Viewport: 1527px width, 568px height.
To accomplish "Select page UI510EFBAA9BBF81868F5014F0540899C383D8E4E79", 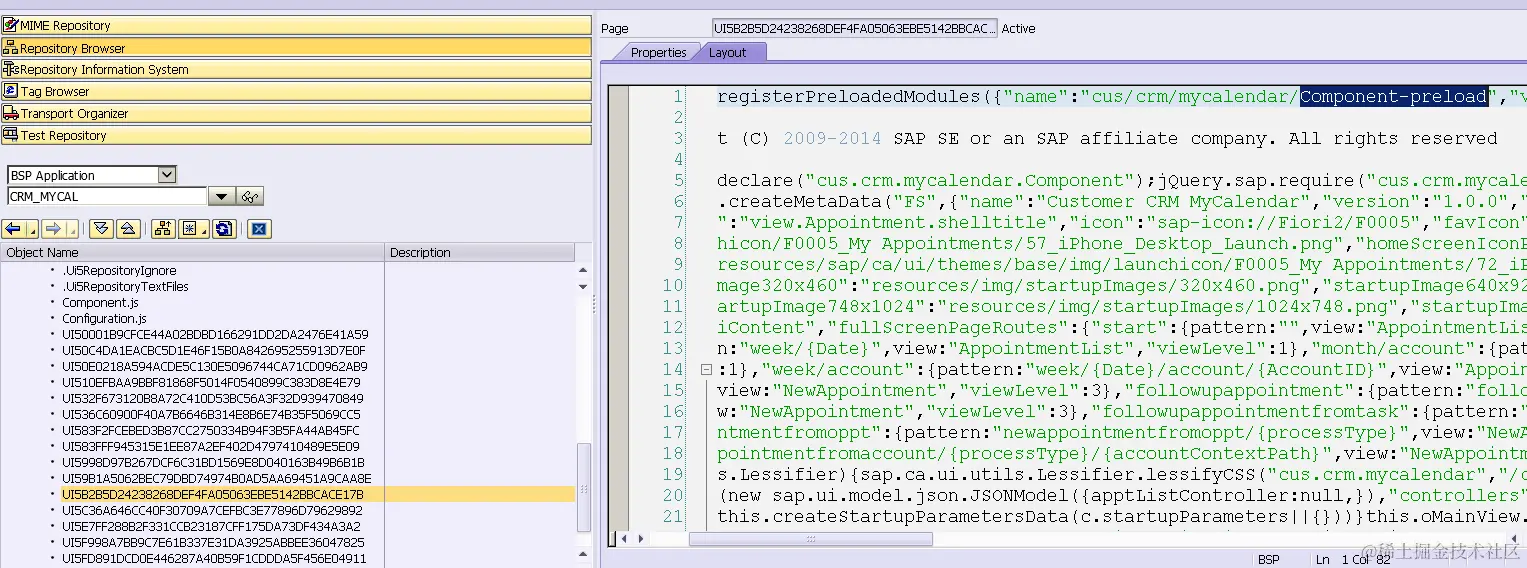I will 211,382.
